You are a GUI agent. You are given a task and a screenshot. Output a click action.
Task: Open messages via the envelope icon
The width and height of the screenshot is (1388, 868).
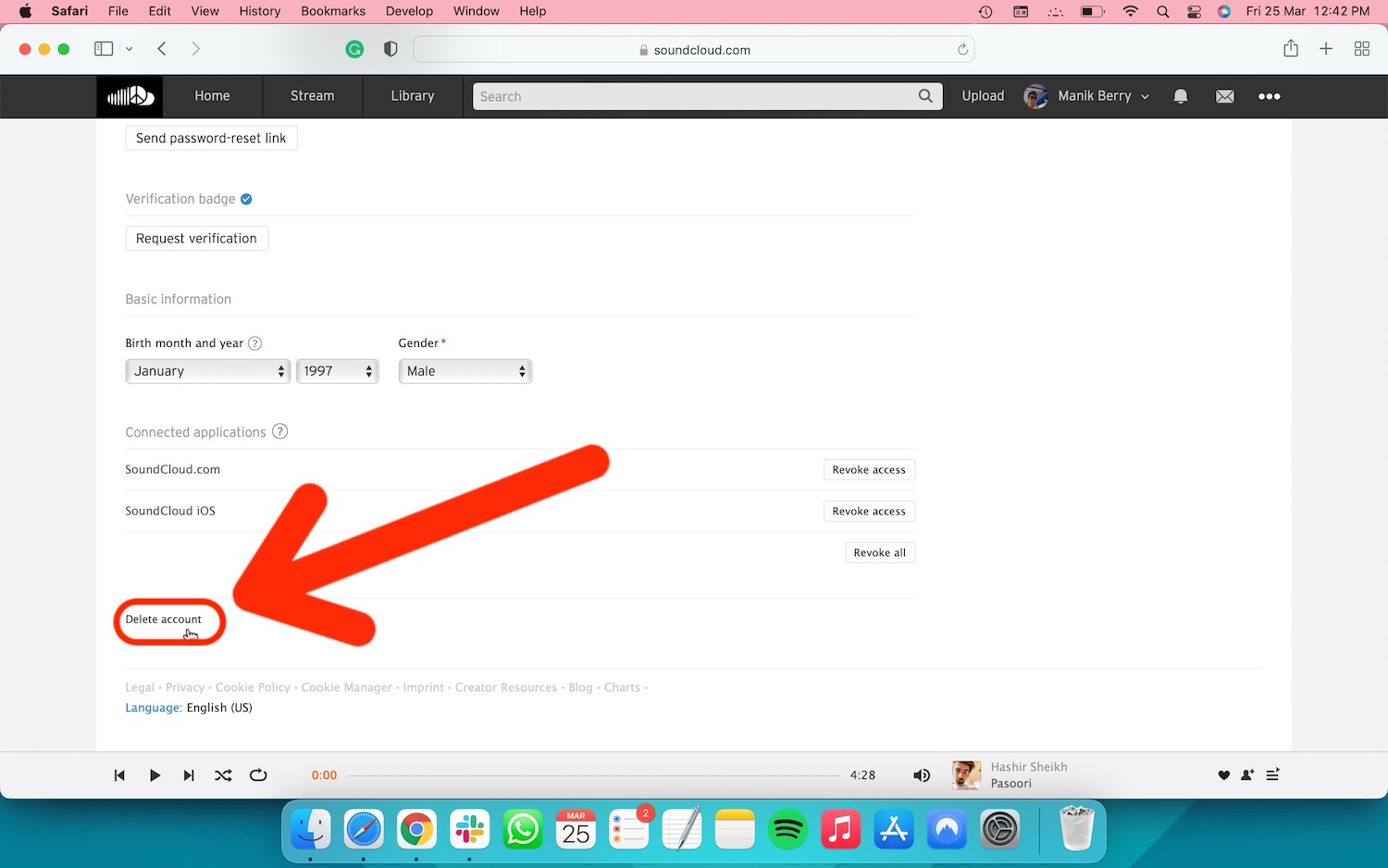(x=1225, y=96)
